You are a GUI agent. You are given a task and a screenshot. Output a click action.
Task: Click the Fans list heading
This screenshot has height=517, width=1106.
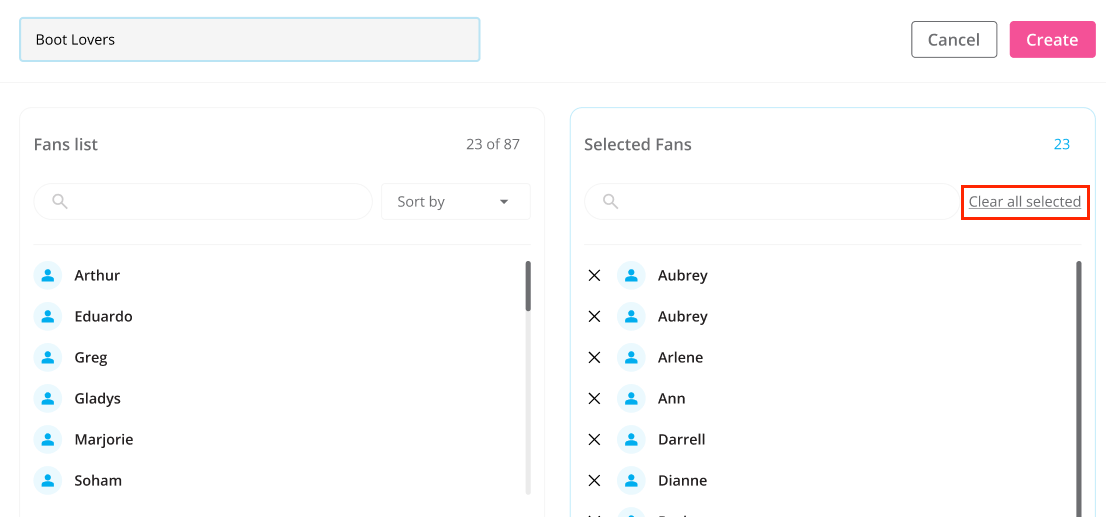tap(66, 145)
